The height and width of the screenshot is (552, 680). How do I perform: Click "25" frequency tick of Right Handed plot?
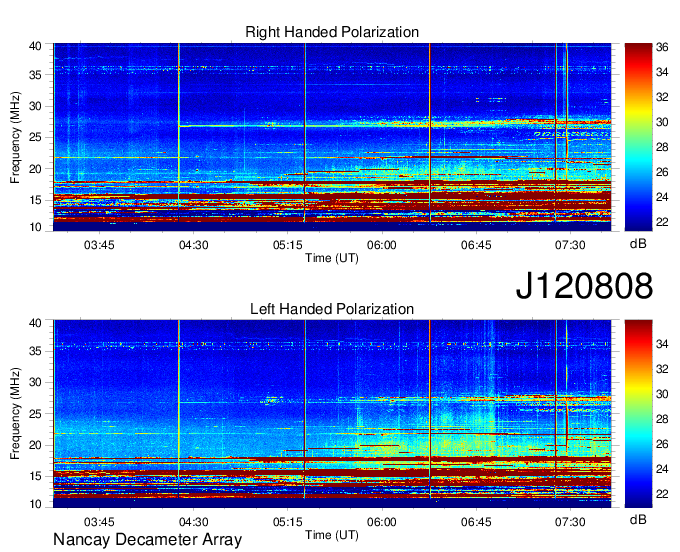click(x=35, y=137)
